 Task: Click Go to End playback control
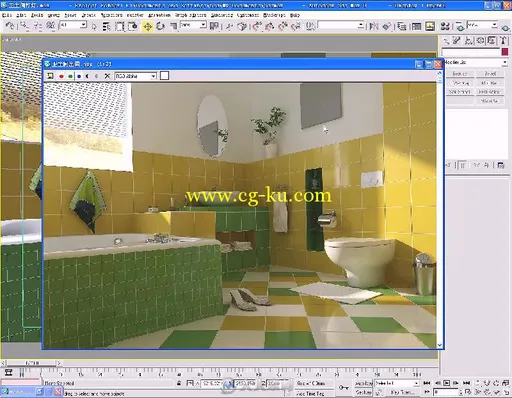click(466, 383)
